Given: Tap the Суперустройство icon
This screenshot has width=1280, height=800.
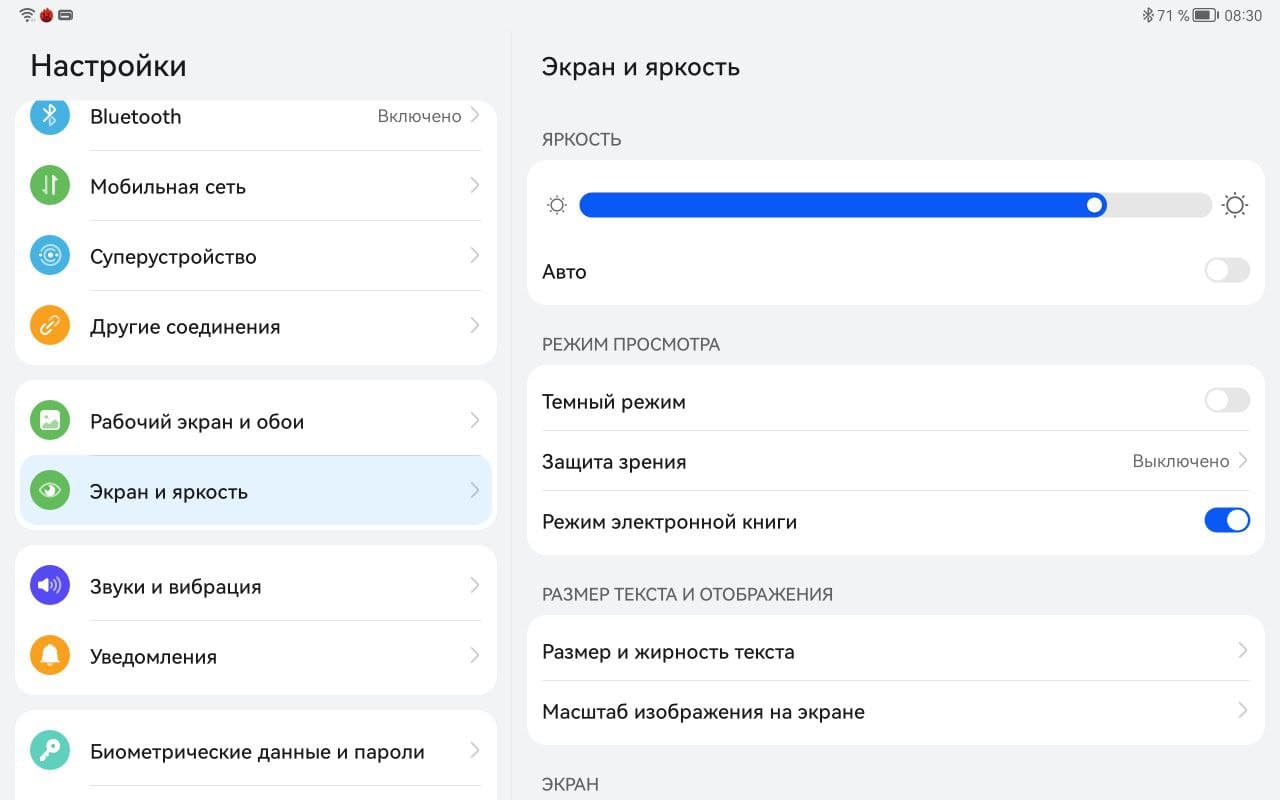Looking at the screenshot, I should (49, 256).
